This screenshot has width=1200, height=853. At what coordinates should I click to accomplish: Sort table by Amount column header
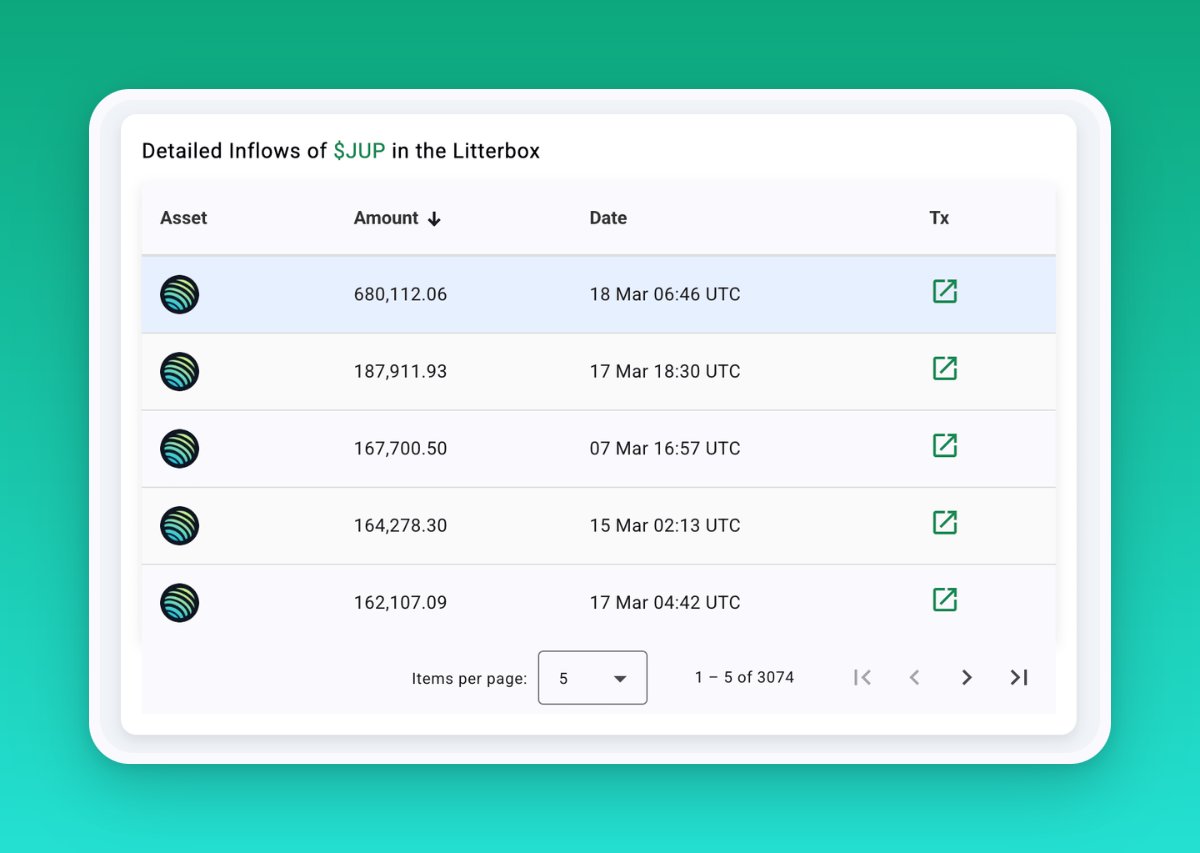click(x=386, y=218)
